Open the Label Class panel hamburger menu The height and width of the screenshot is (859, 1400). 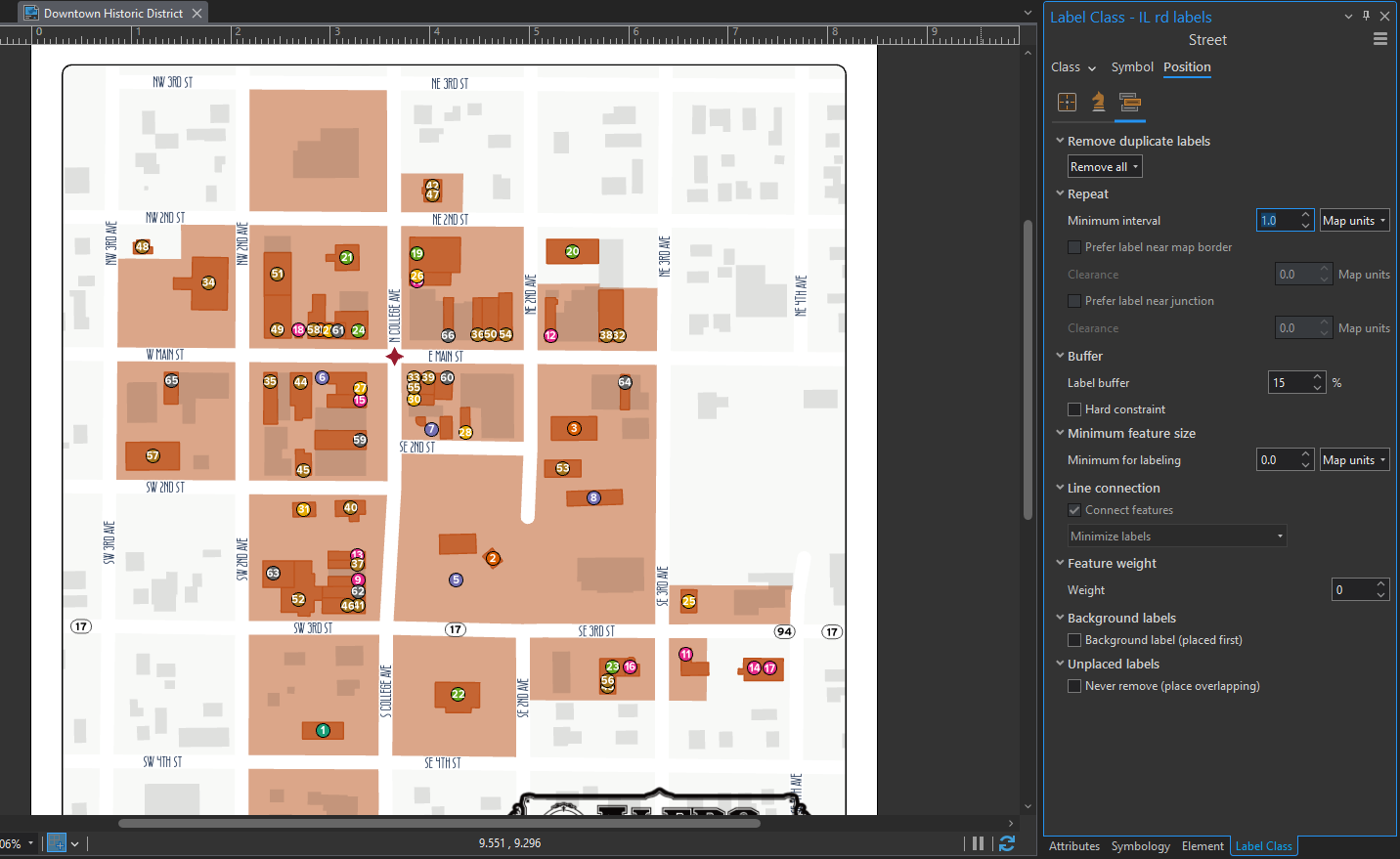tap(1380, 38)
